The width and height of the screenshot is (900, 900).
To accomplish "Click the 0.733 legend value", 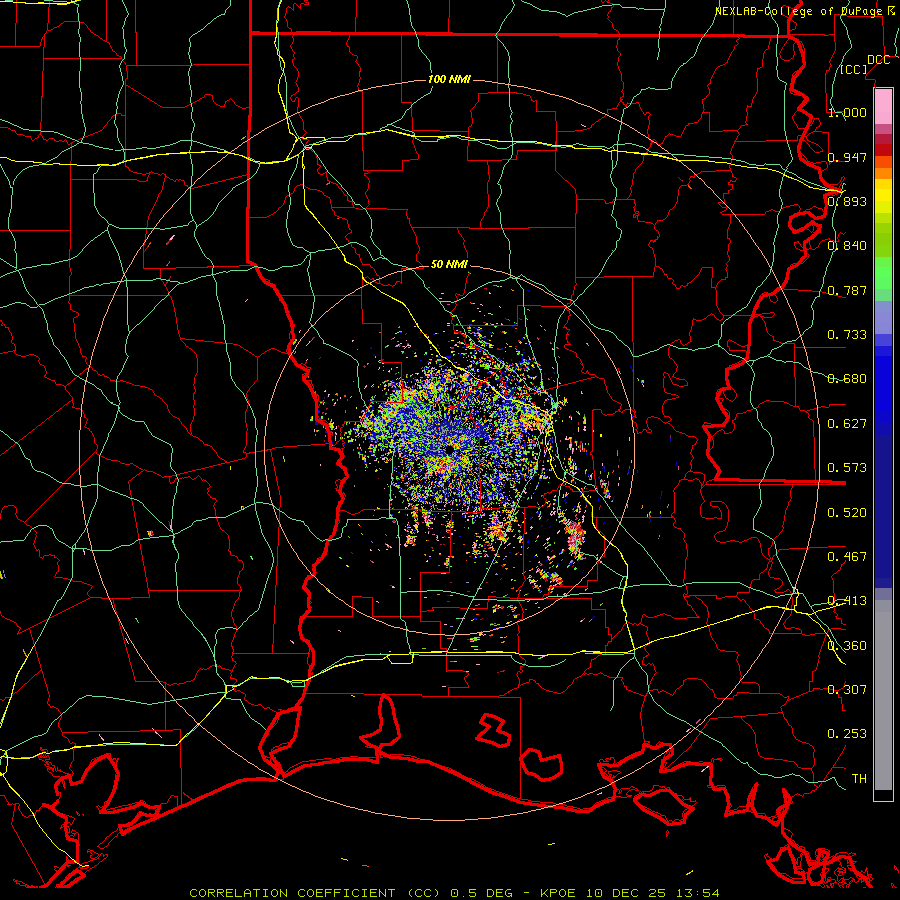I will [847, 335].
